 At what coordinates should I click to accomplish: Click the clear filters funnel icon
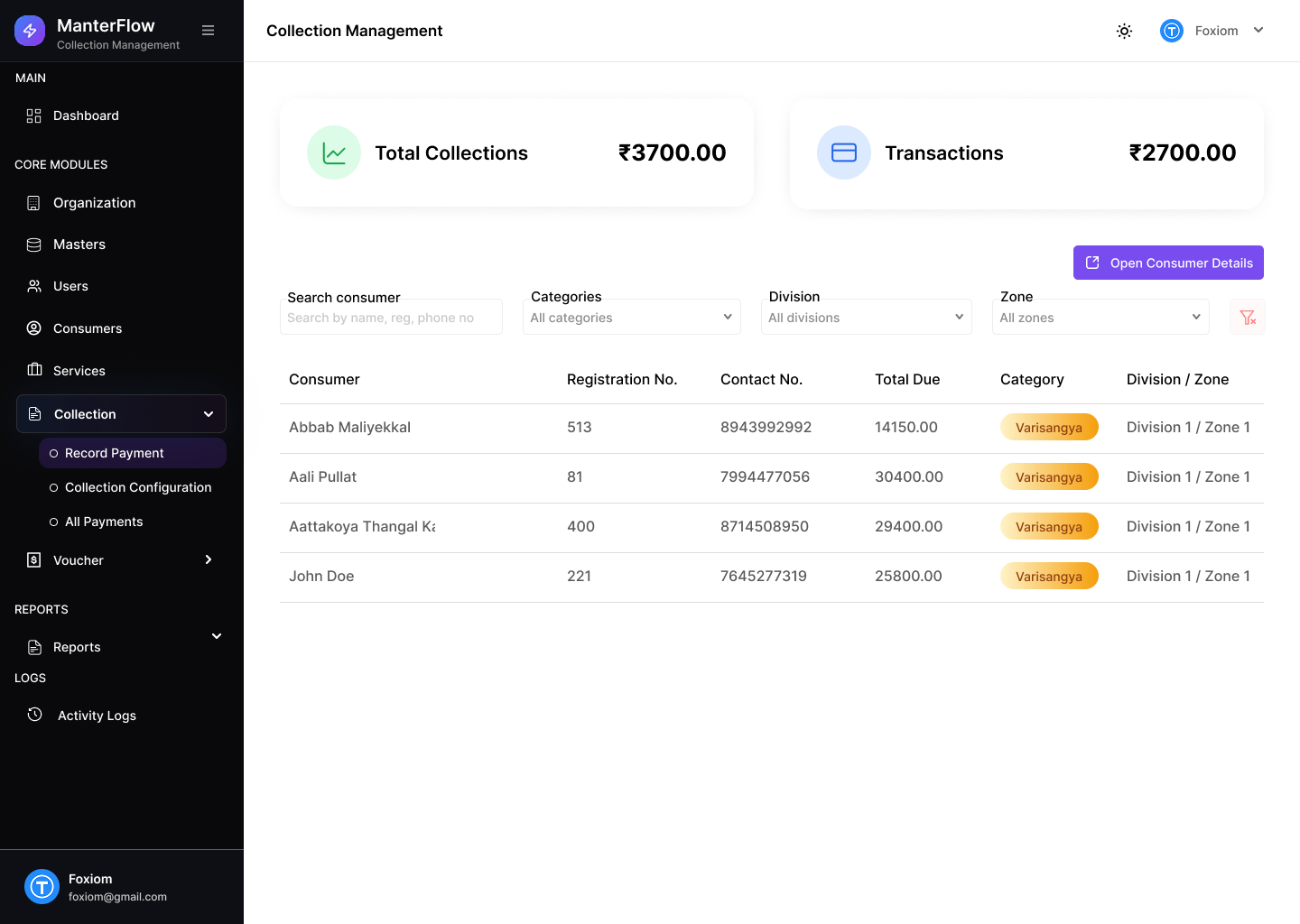coord(1248,317)
